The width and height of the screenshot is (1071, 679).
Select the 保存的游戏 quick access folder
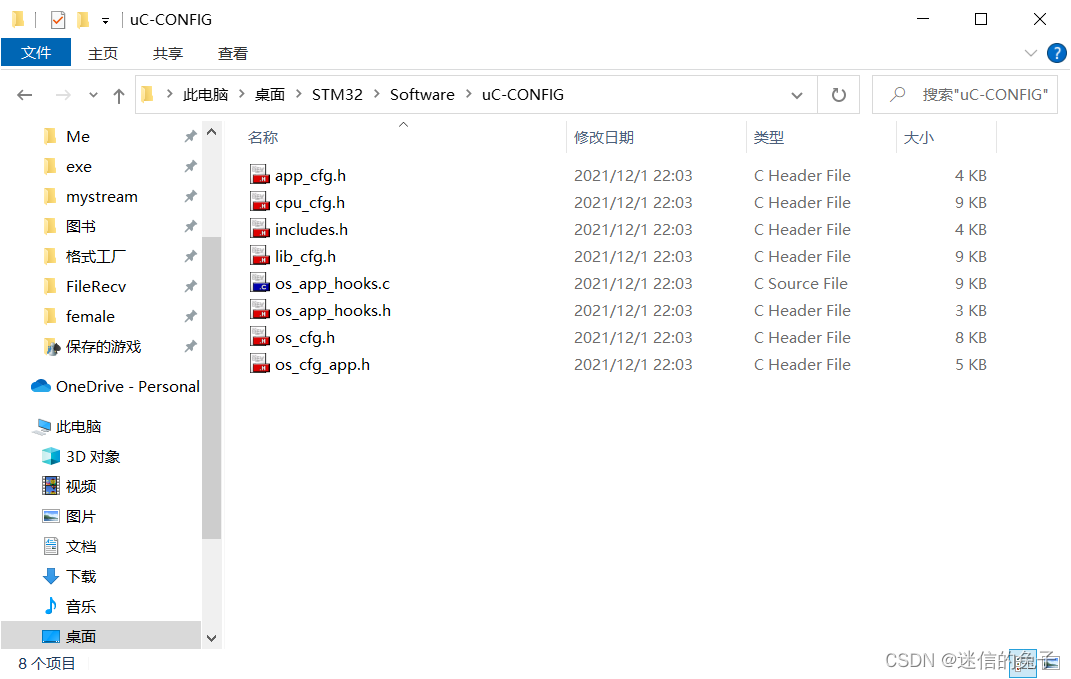103,346
